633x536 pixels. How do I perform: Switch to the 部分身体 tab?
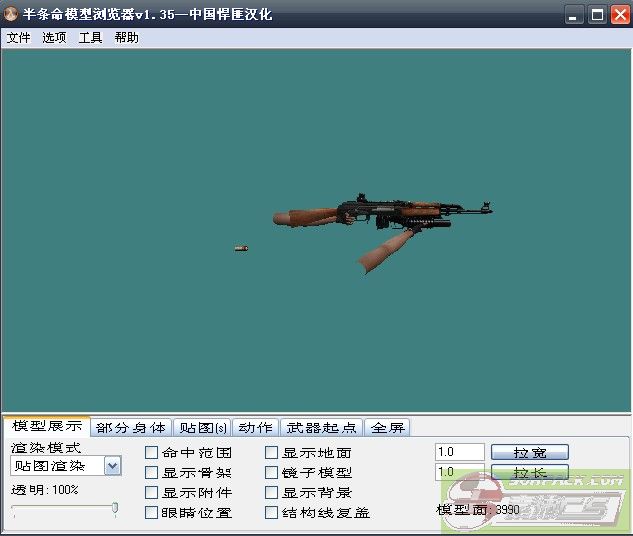tap(131, 428)
